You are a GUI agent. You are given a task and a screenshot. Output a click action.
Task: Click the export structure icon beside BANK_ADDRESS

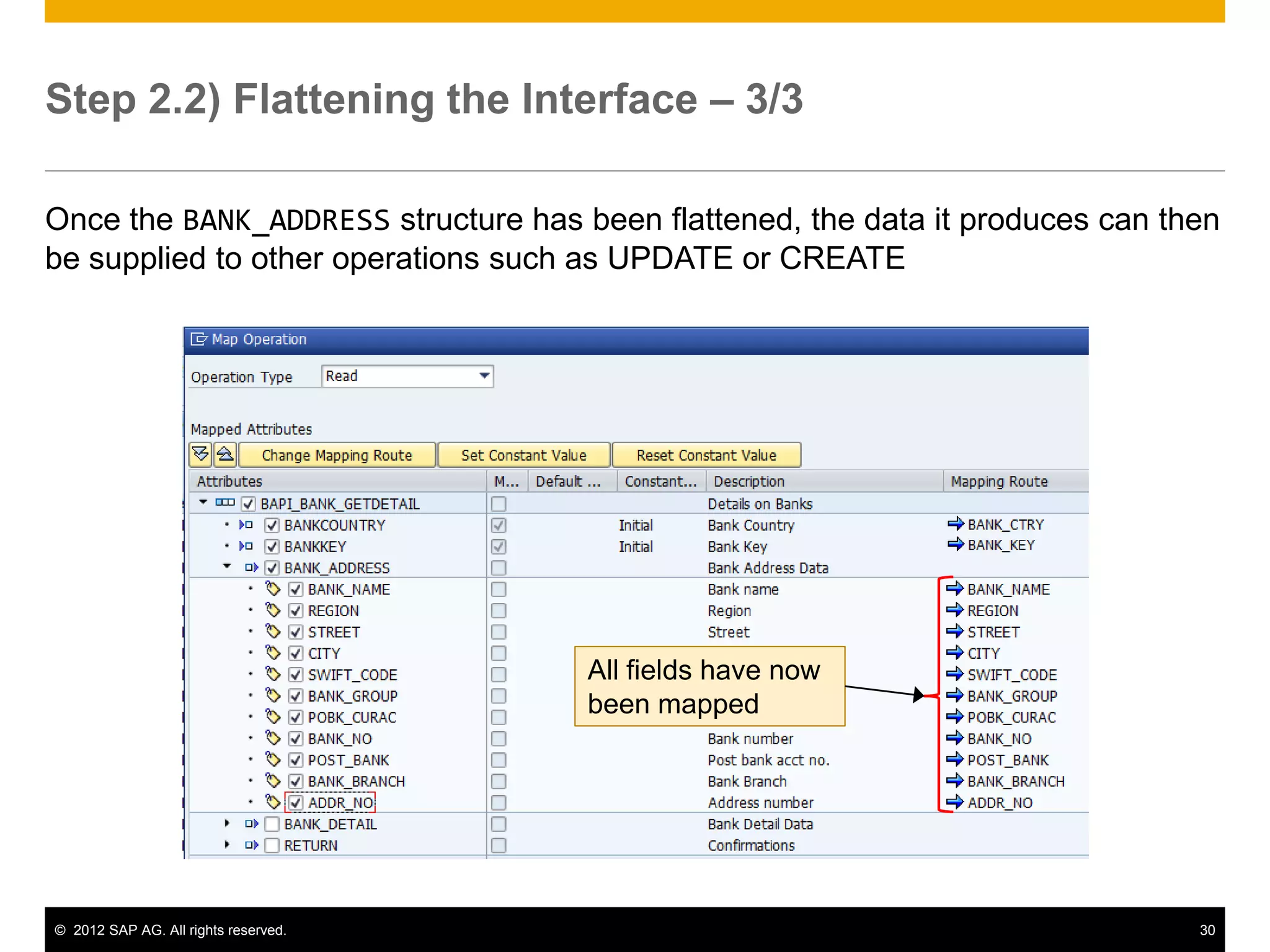tap(251, 567)
